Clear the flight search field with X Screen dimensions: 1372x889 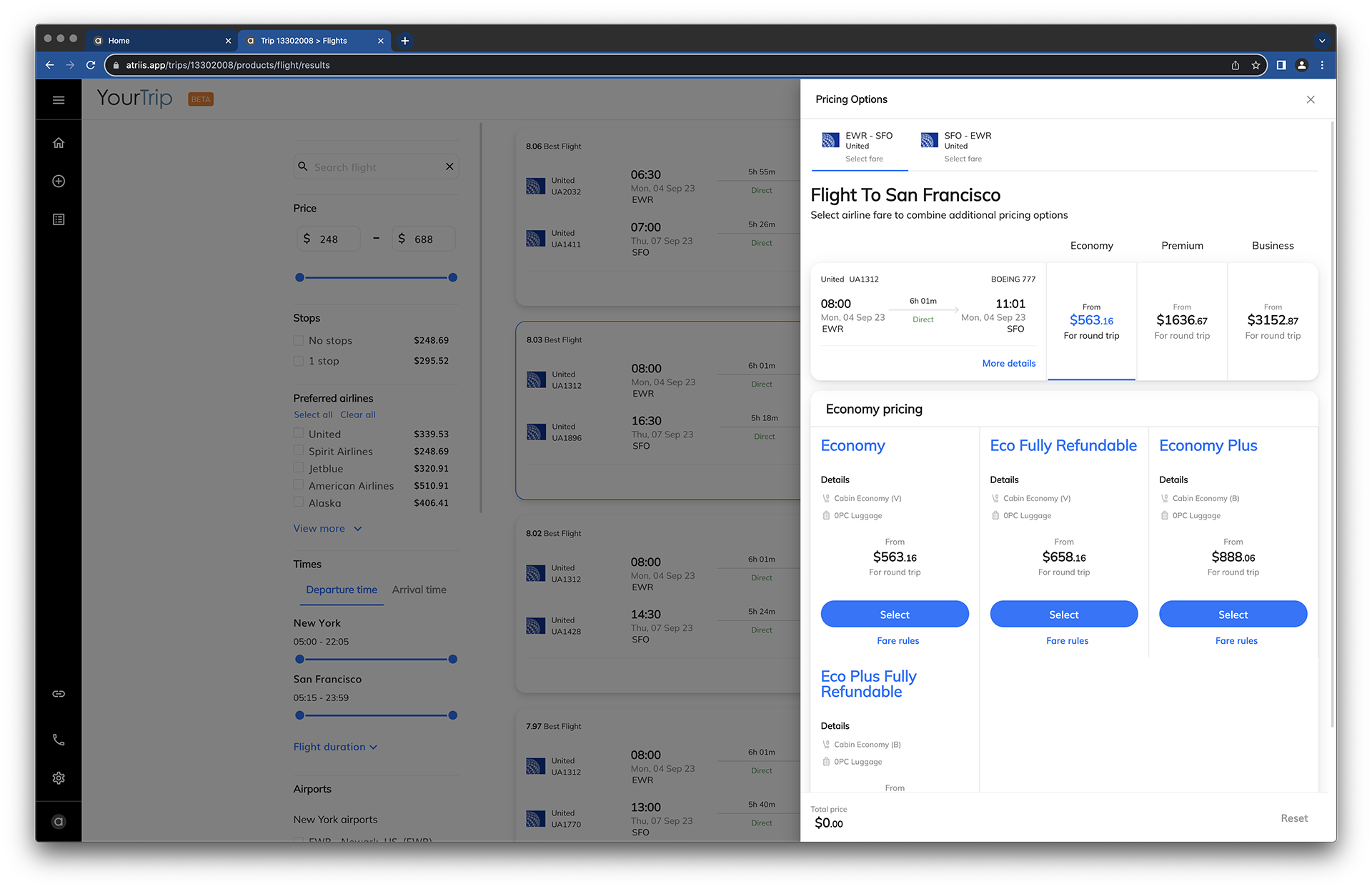[x=449, y=167]
